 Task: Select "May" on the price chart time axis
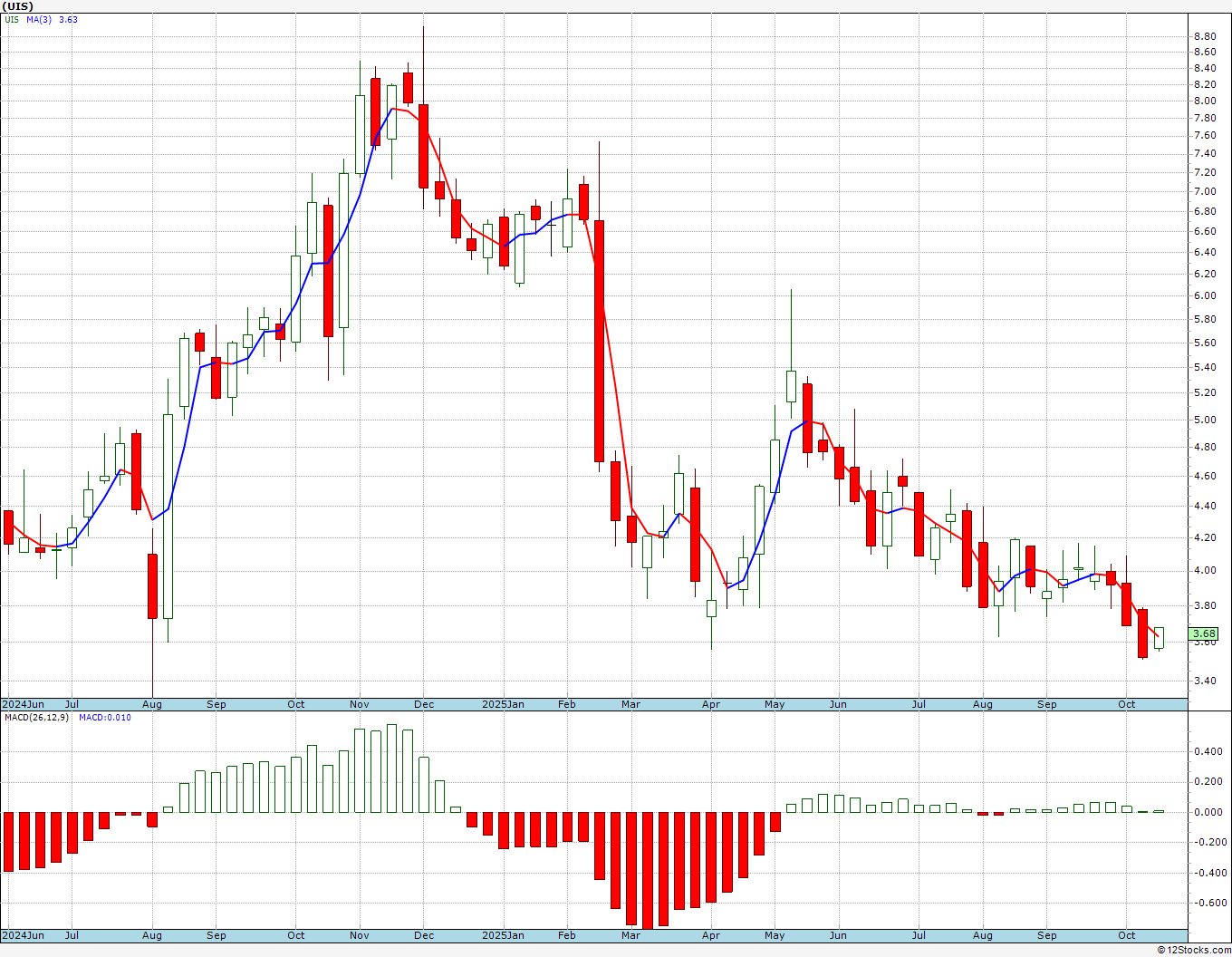pos(775,704)
